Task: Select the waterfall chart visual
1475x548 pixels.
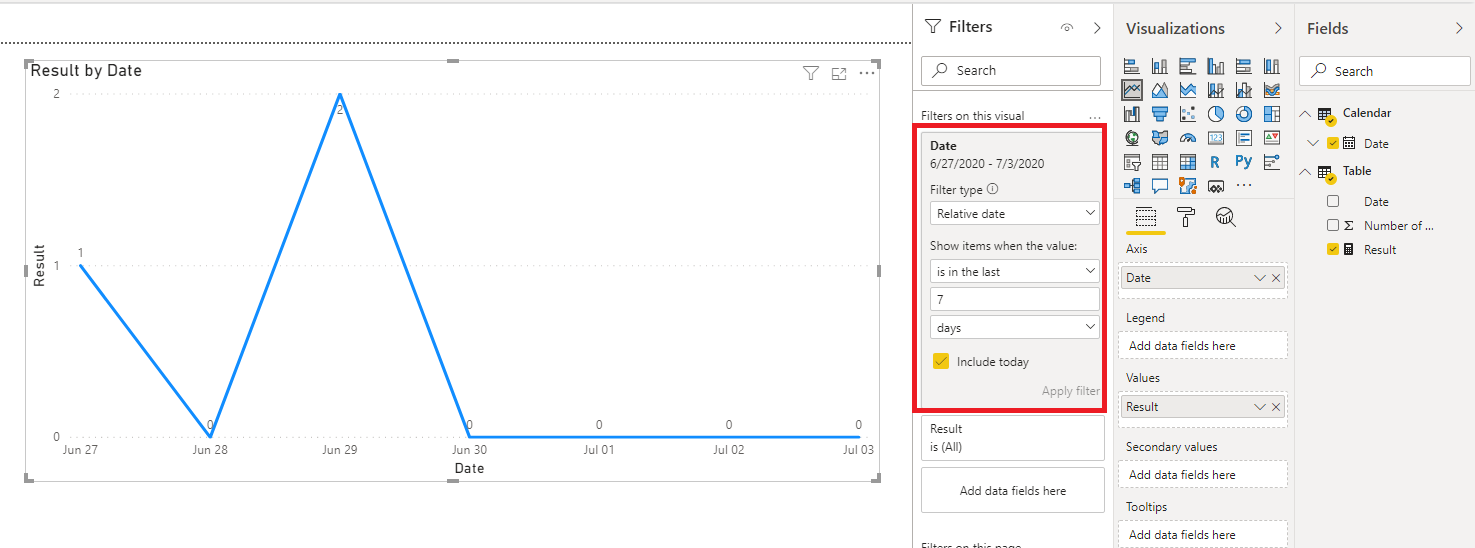Action: [x=1132, y=114]
